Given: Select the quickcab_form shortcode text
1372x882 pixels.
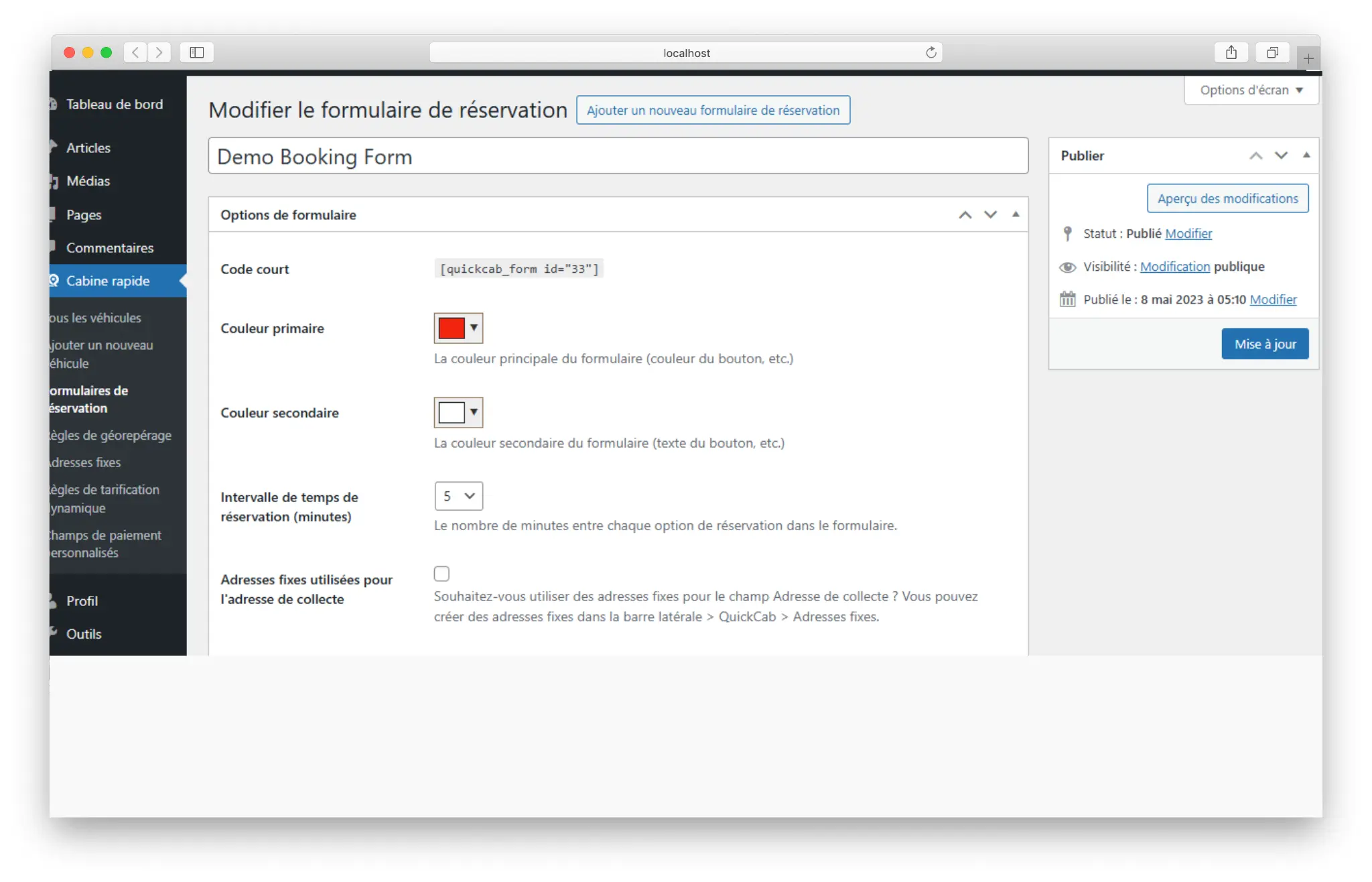Looking at the screenshot, I should [519, 269].
